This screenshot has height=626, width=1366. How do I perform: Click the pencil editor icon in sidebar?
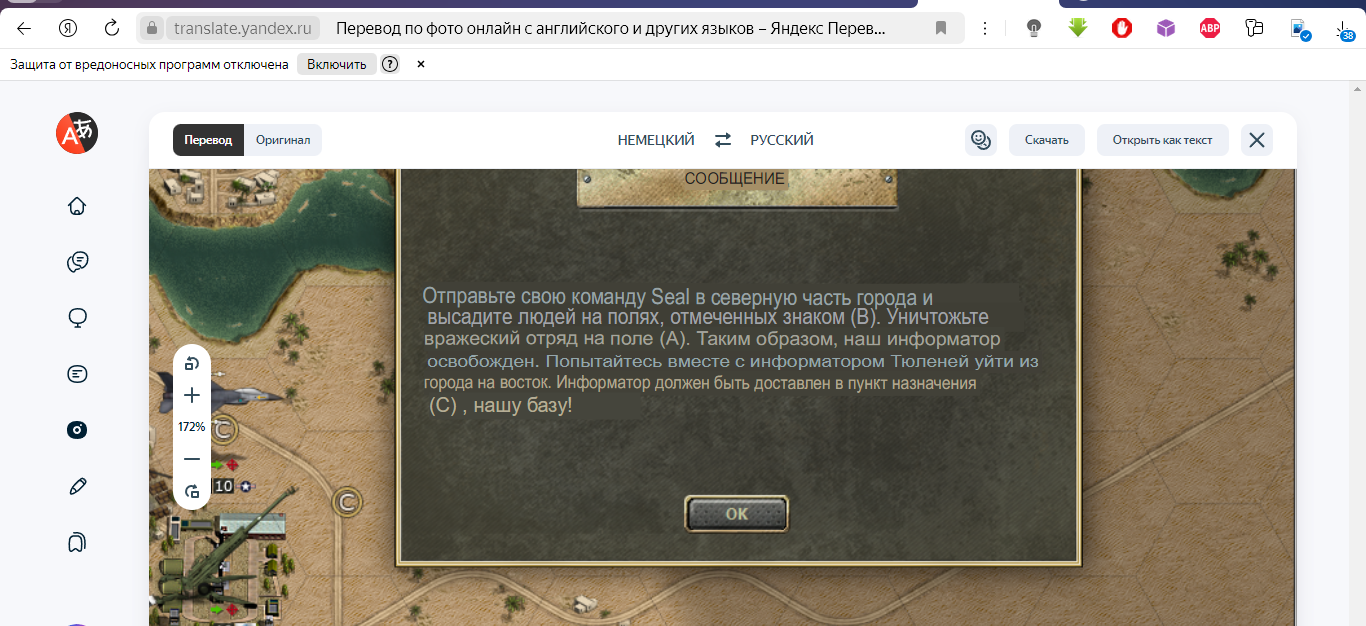point(77,486)
